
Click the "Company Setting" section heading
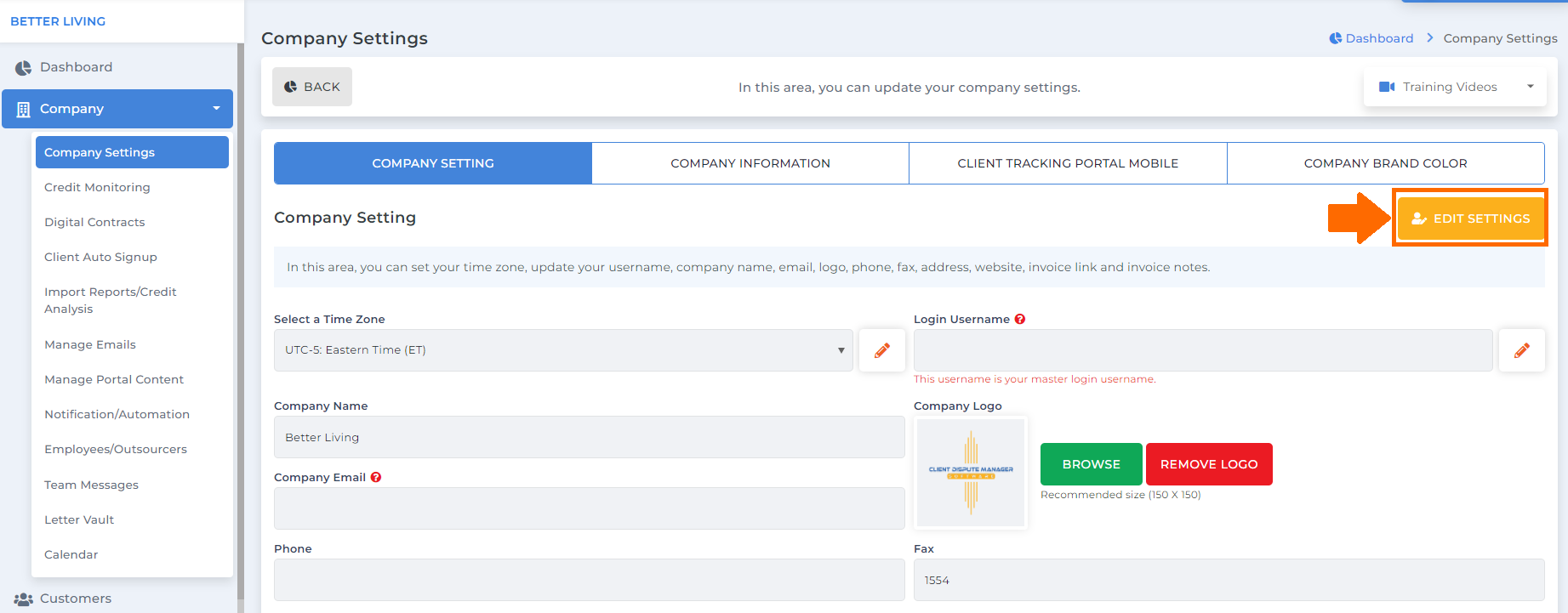point(345,218)
